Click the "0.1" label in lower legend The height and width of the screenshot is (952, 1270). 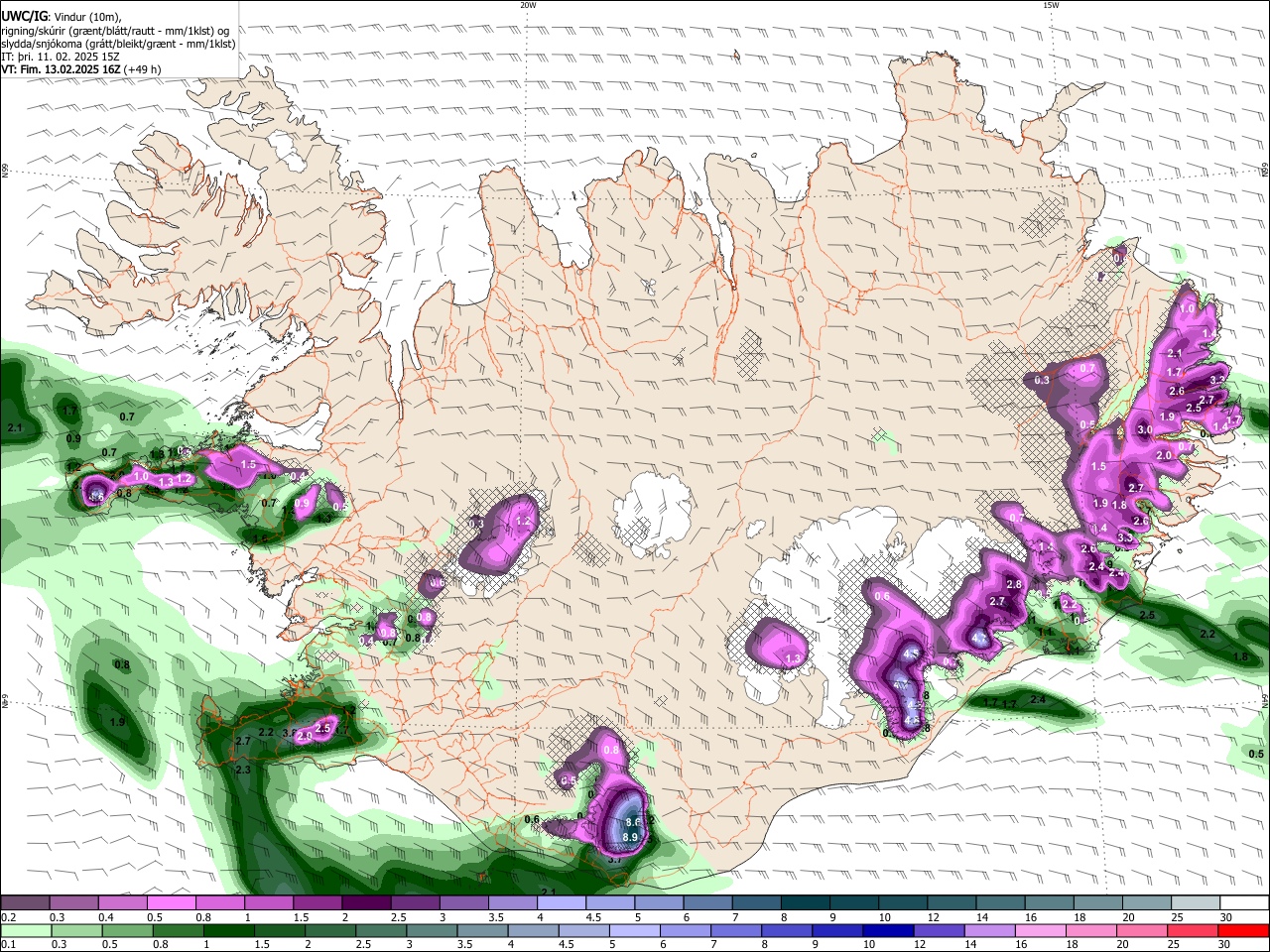[x=8, y=944]
